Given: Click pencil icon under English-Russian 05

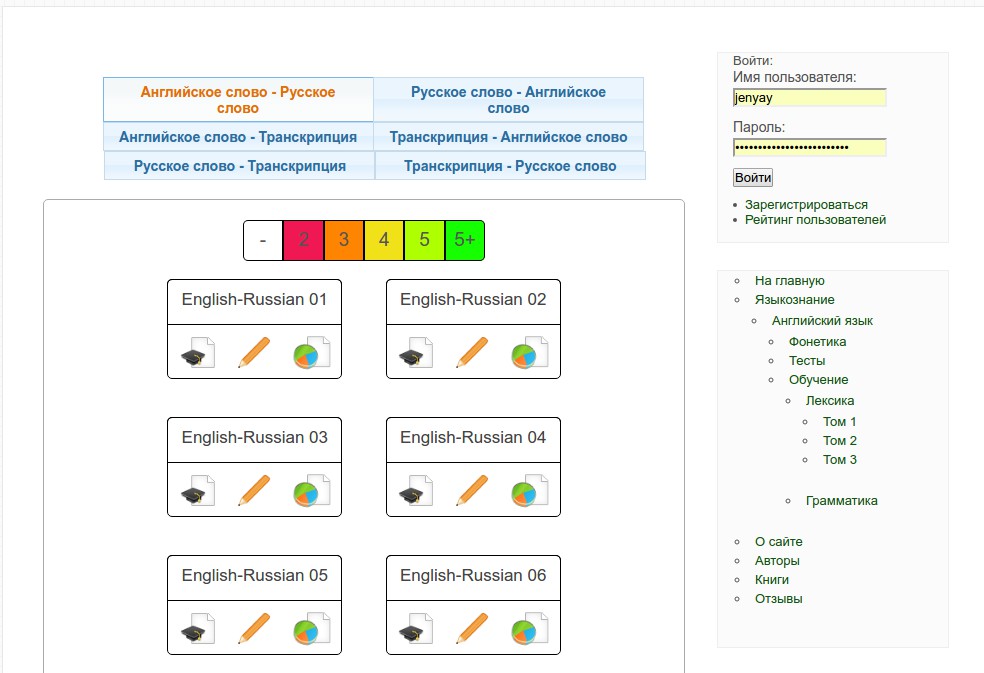Looking at the screenshot, I should [254, 629].
